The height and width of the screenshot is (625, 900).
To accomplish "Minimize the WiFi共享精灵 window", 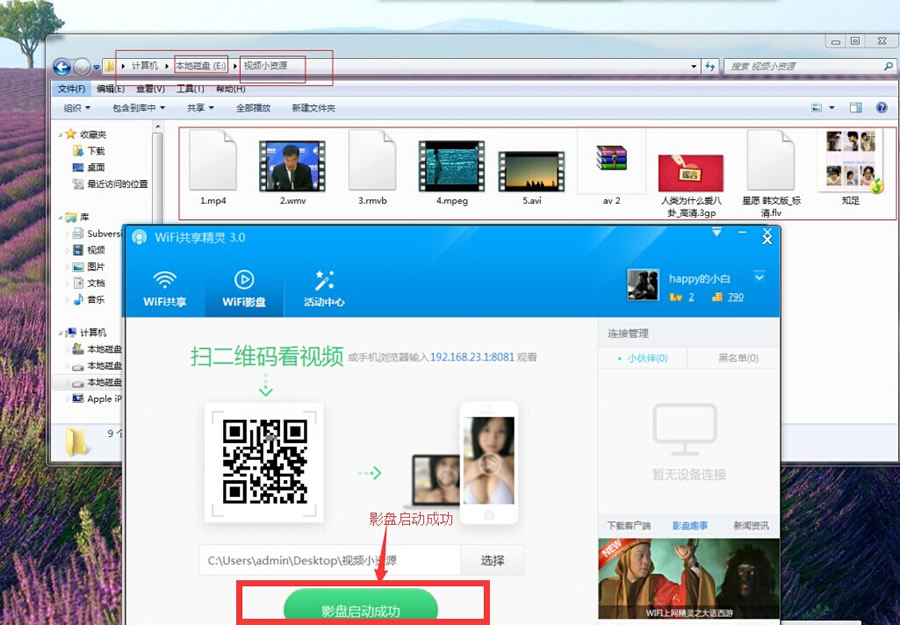I will click(742, 232).
